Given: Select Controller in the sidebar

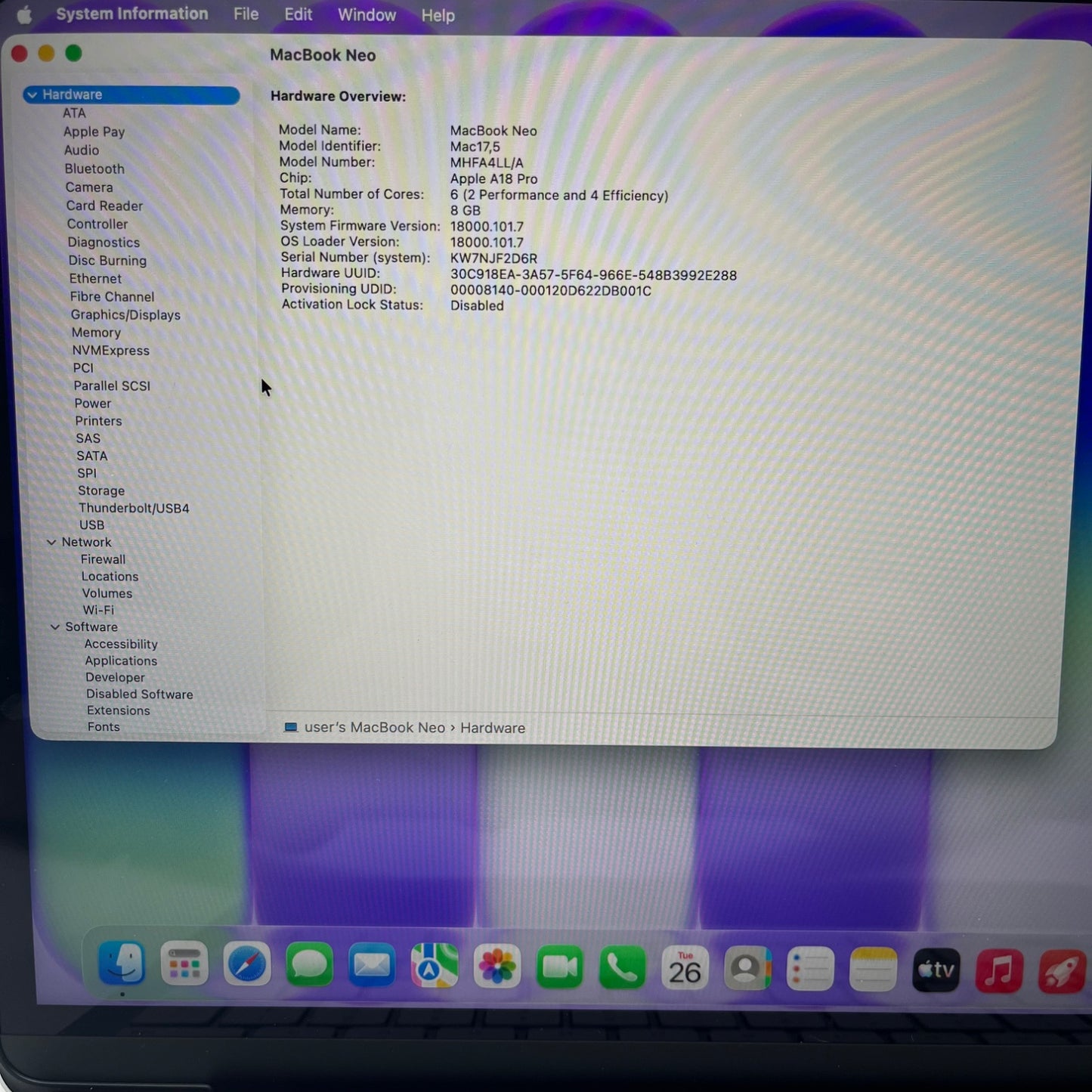Looking at the screenshot, I should (97, 224).
